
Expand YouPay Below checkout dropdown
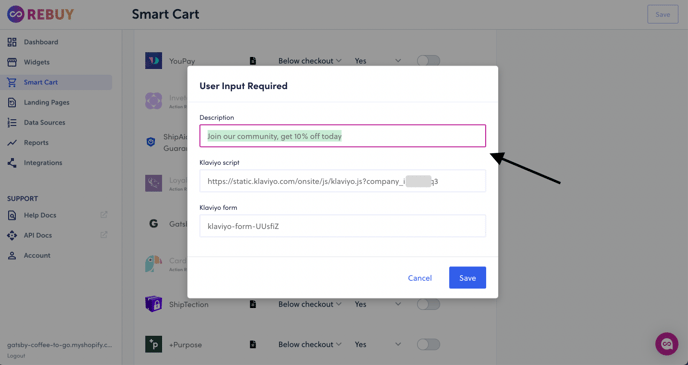tap(310, 61)
